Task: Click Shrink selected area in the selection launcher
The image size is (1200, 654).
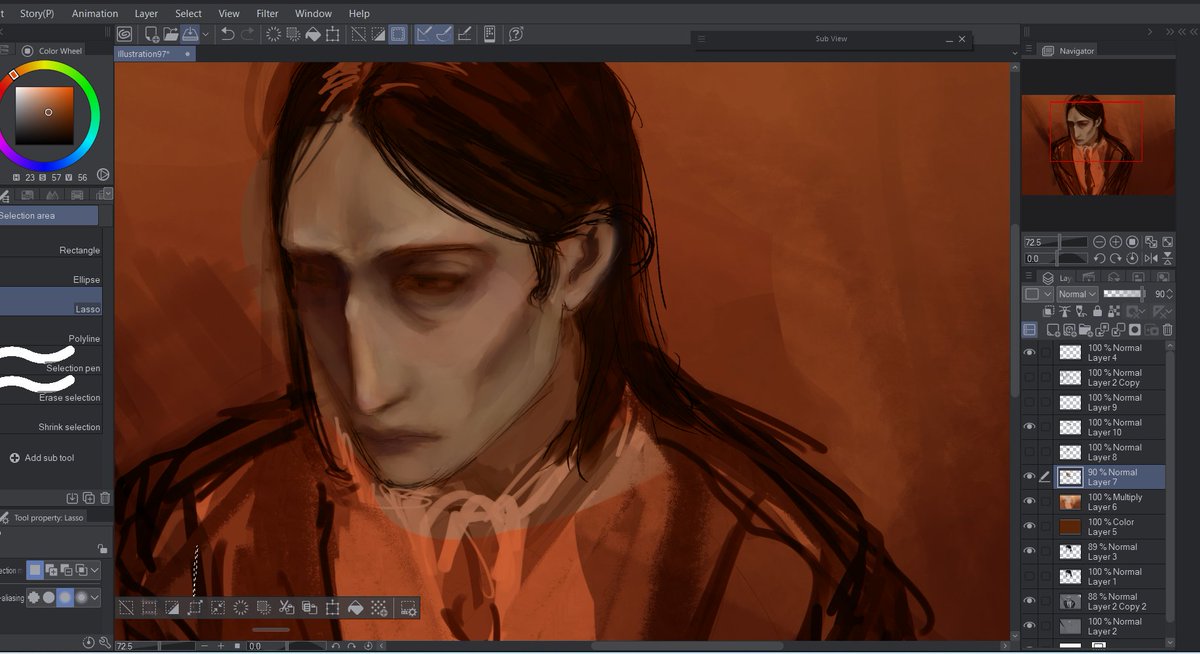Action: click(218, 607)
